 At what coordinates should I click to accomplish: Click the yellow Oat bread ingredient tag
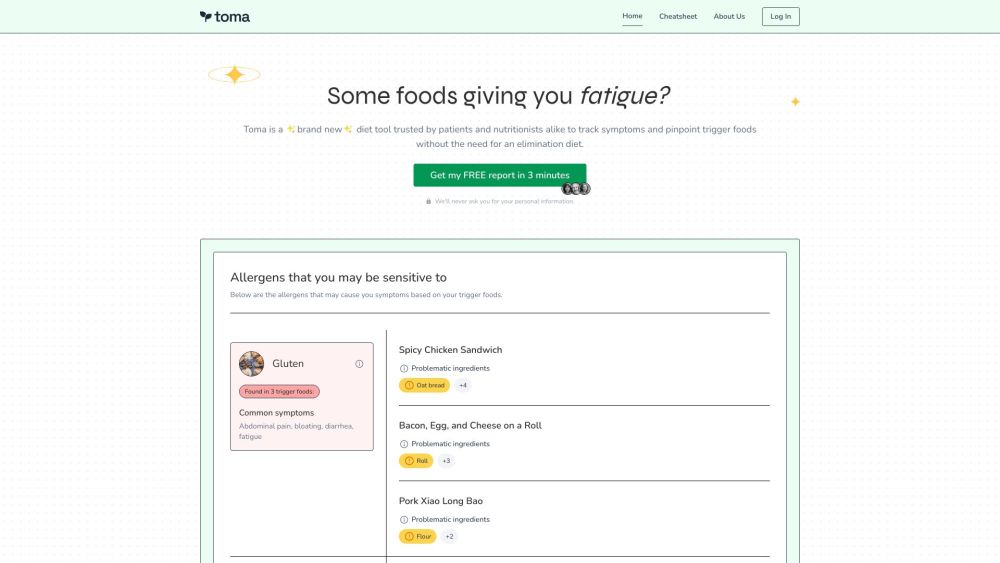click(x=425, y=385)
